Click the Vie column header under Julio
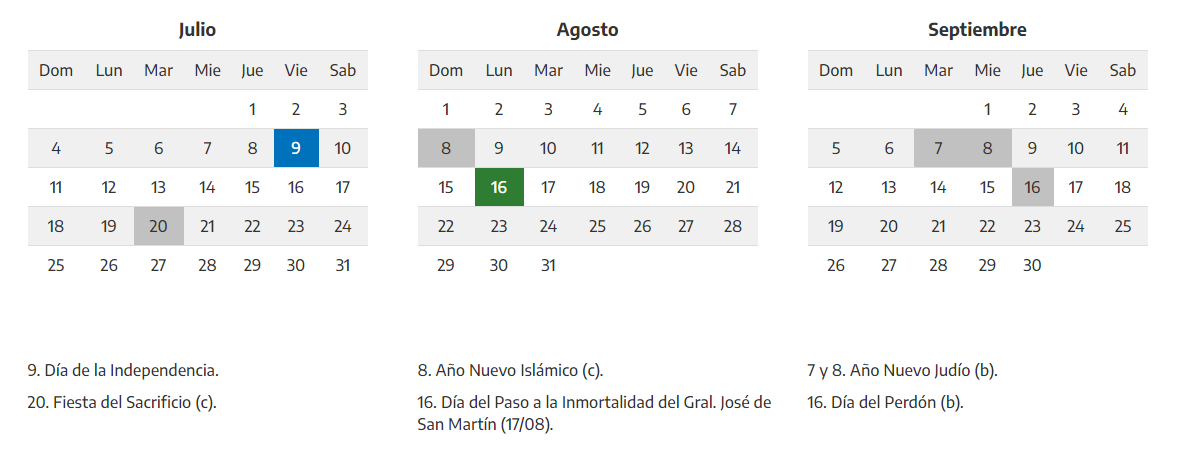The height and width of the screenshot is (454, 1178). (x=296, y=70)
